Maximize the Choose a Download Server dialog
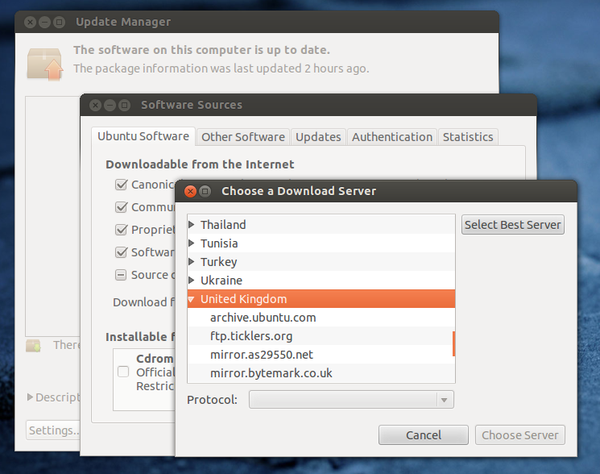Image resolution: width=600 pixels, height=474 pixels. (x=205, y=191)
